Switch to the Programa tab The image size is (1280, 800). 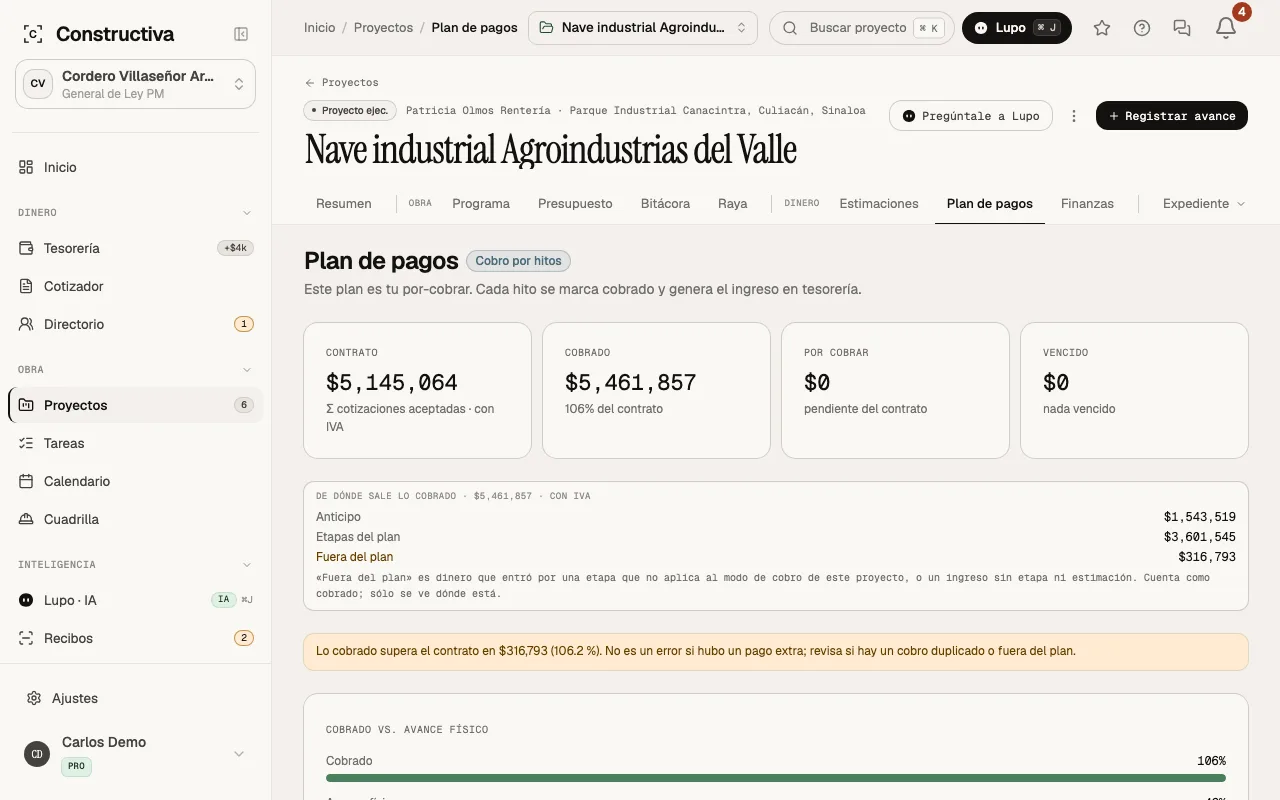(x=481, y=203)
